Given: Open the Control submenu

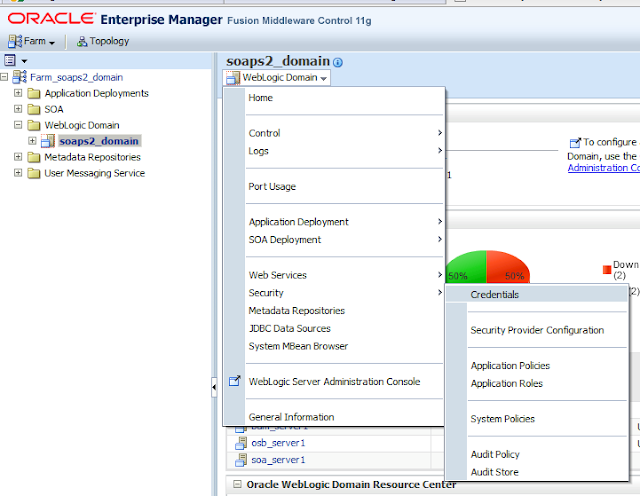Looking at the screenshot, I should (x=344, y=133).
